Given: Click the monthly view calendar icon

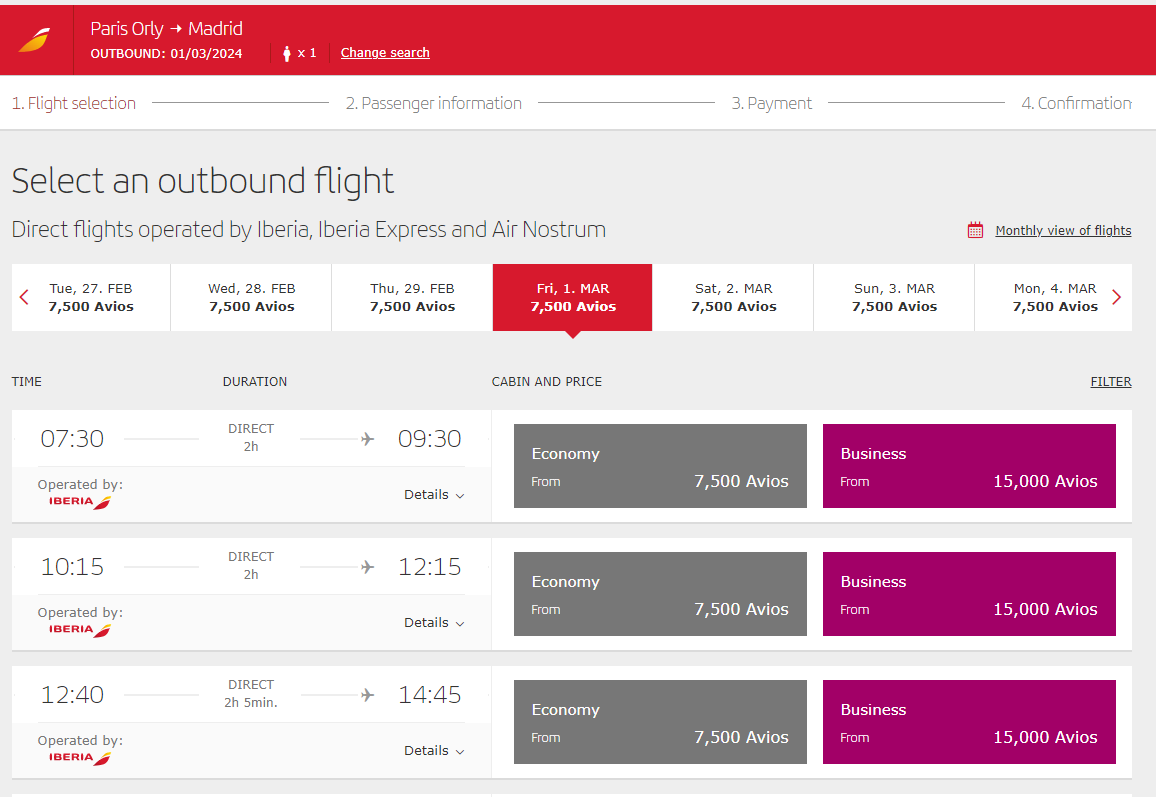Looking at the screenshot, I should (x=975, y=230).
